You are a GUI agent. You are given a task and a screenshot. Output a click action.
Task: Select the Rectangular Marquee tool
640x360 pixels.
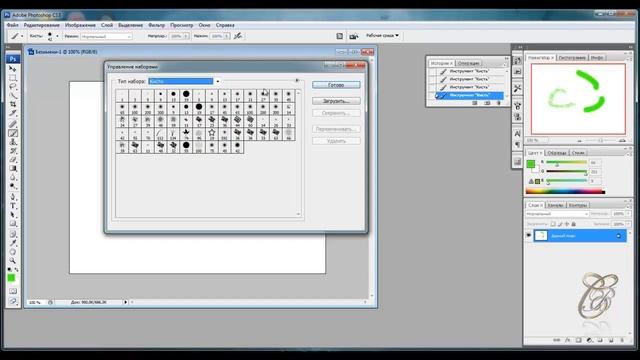coord(13,78)
